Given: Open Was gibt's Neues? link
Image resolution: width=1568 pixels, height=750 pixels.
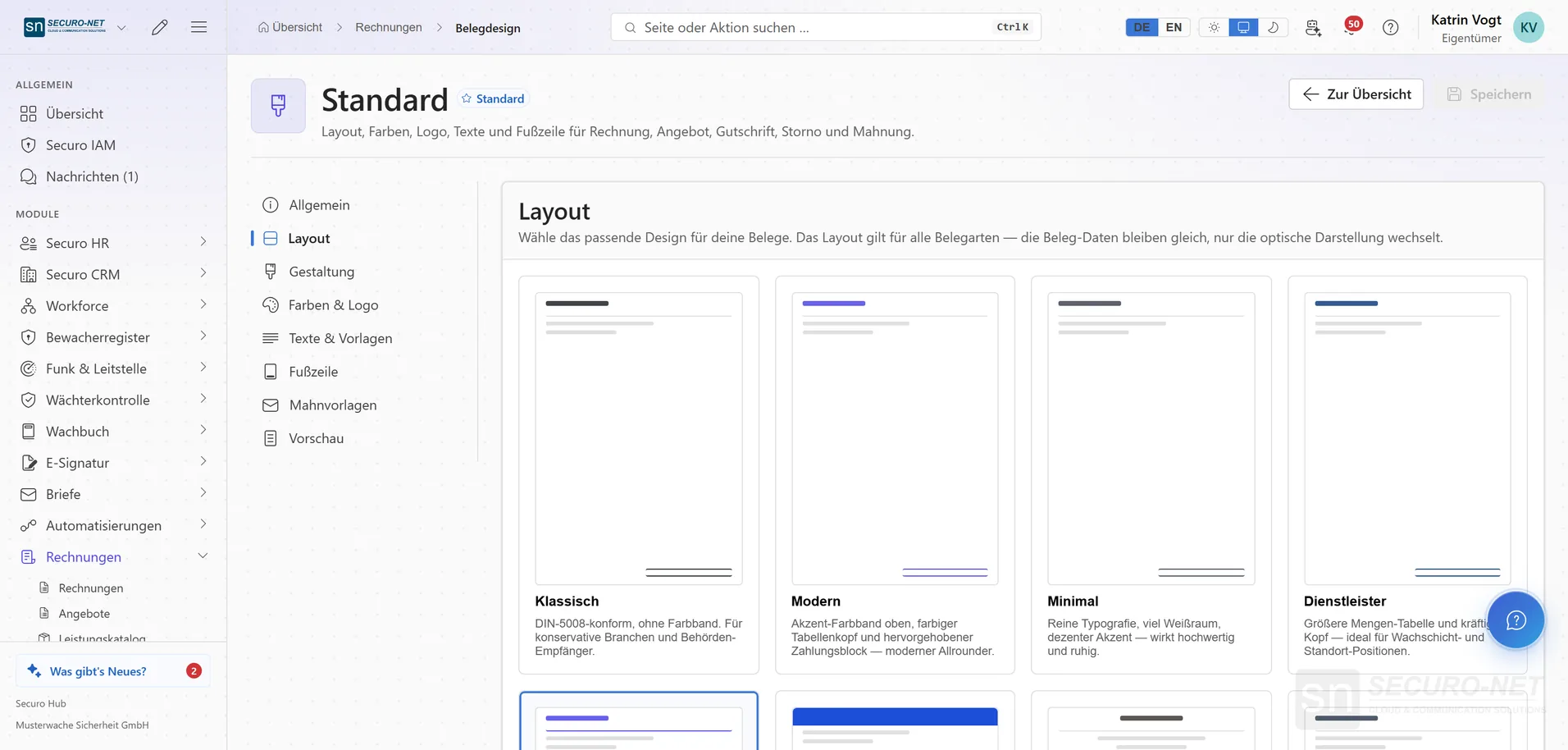Looking at the screenshot, I should point(113,670).
